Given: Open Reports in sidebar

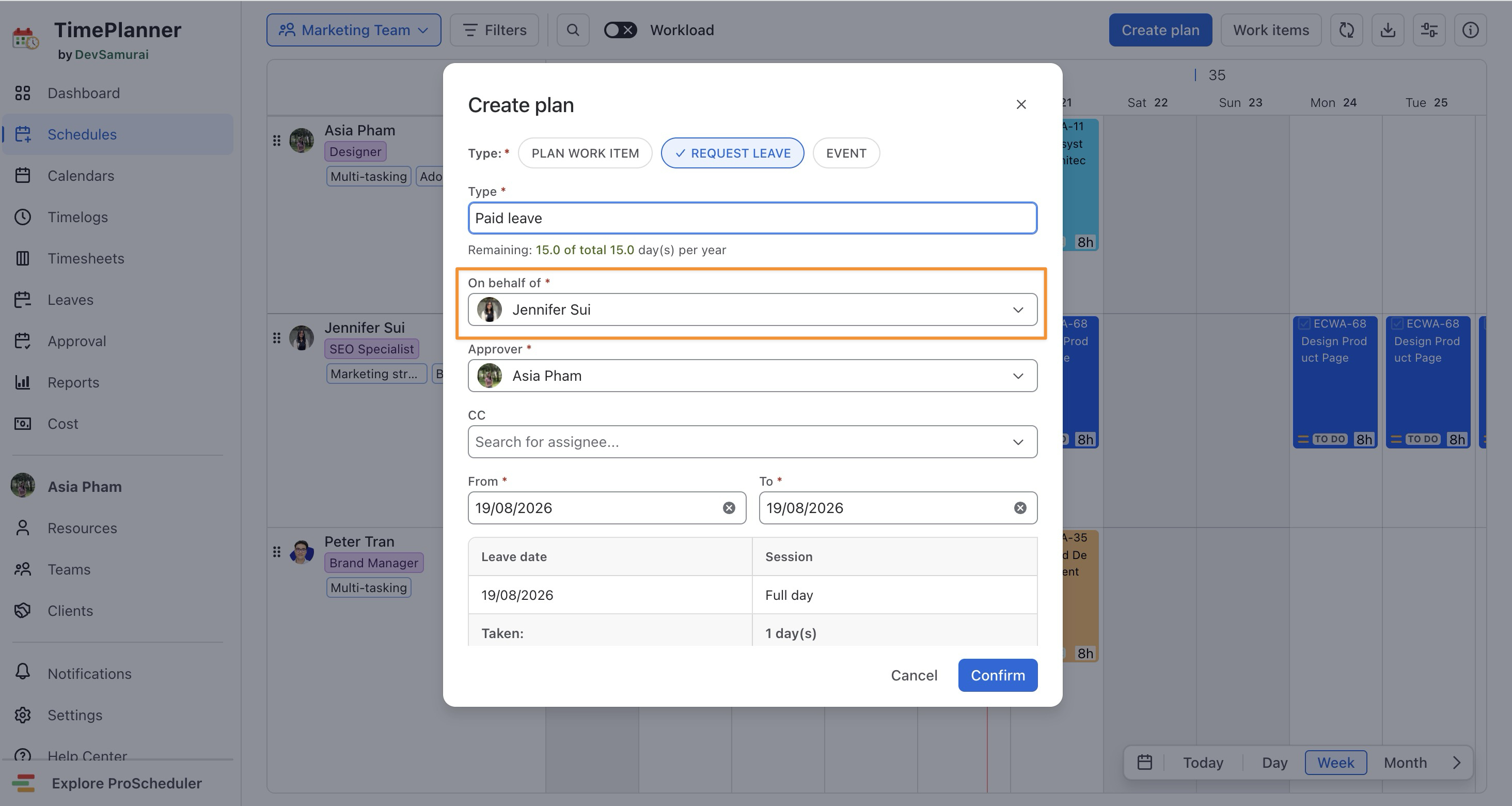Looking at the screenshot, I should tap(117, 382).
